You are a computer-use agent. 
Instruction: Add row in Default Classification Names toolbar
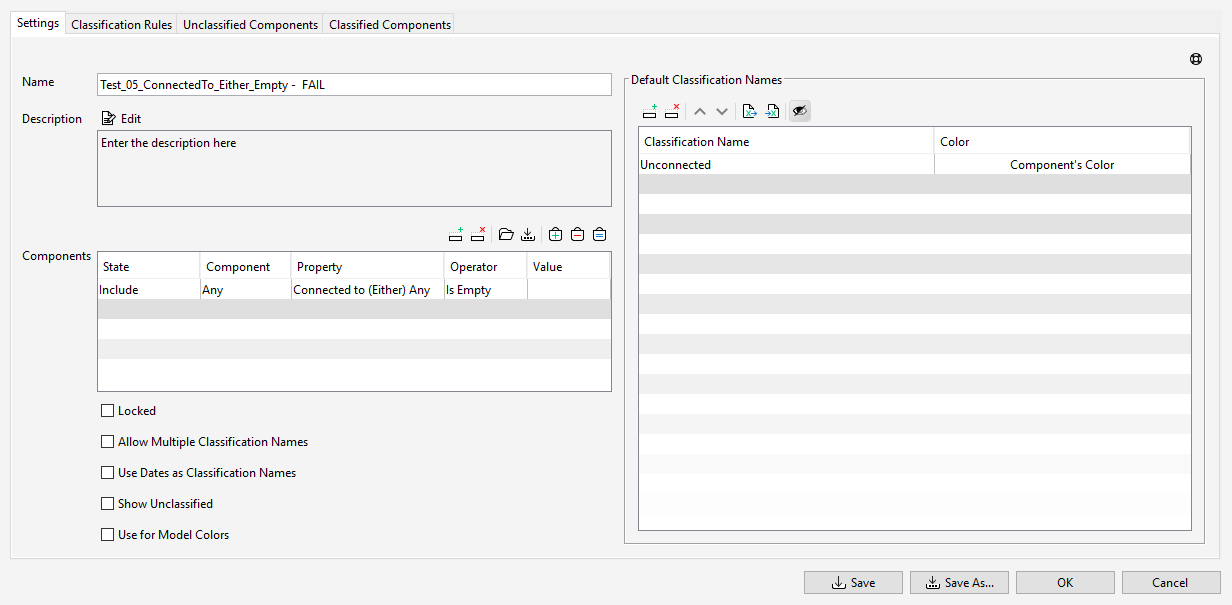click(650, 111)
